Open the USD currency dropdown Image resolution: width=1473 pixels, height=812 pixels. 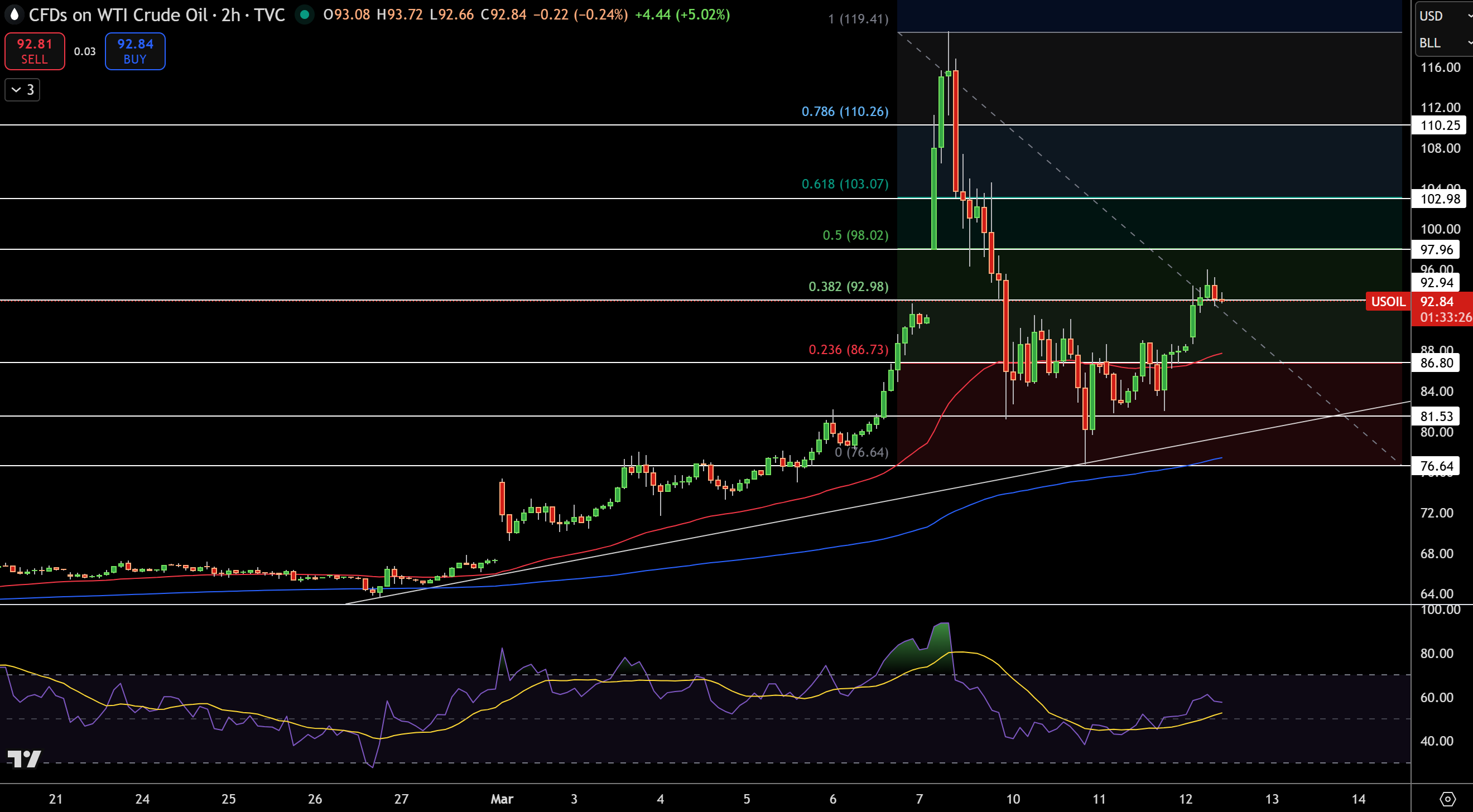(x=1444, y=16)
